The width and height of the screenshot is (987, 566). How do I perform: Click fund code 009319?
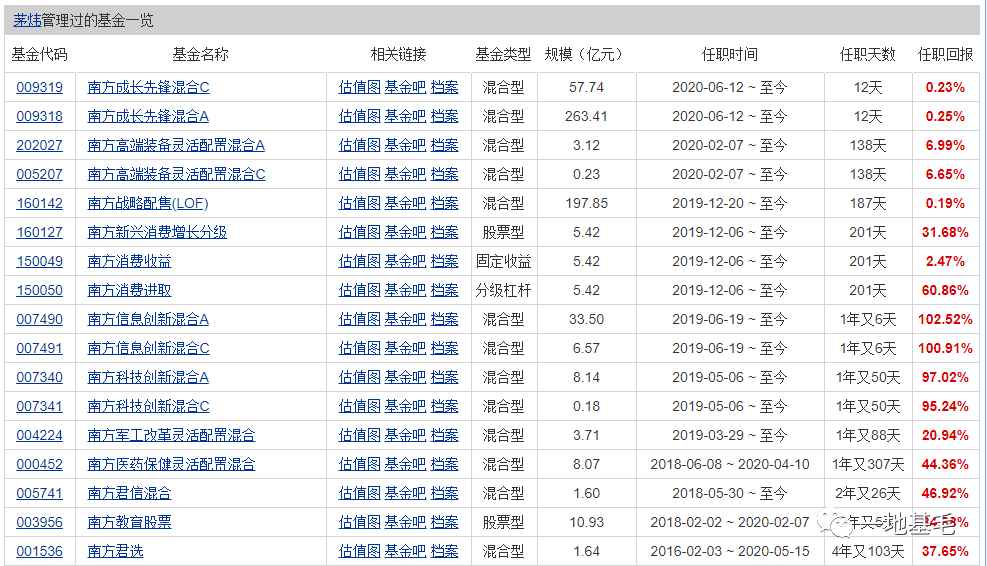[39, 87]
